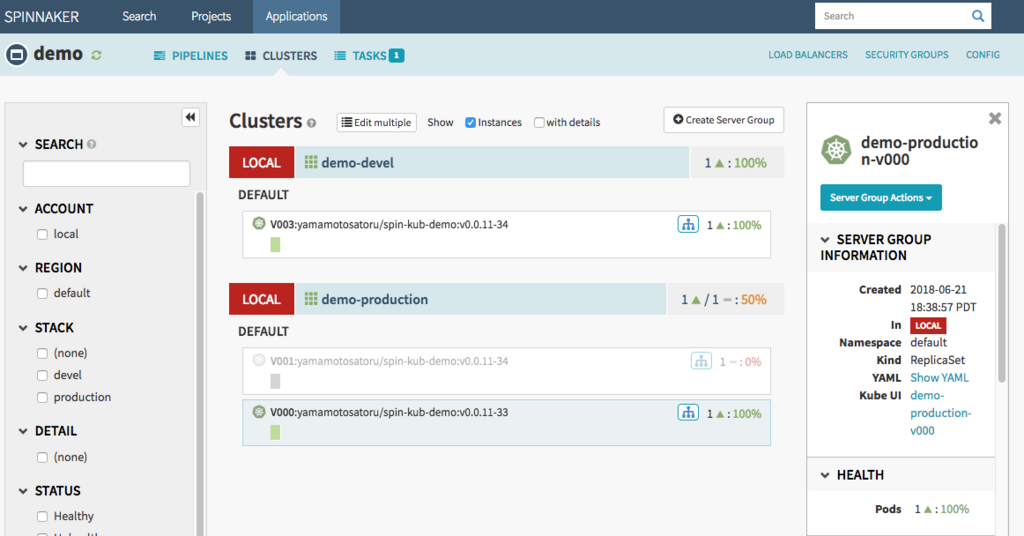Open the CONFIG link
1024x536 pixels.
983,55
